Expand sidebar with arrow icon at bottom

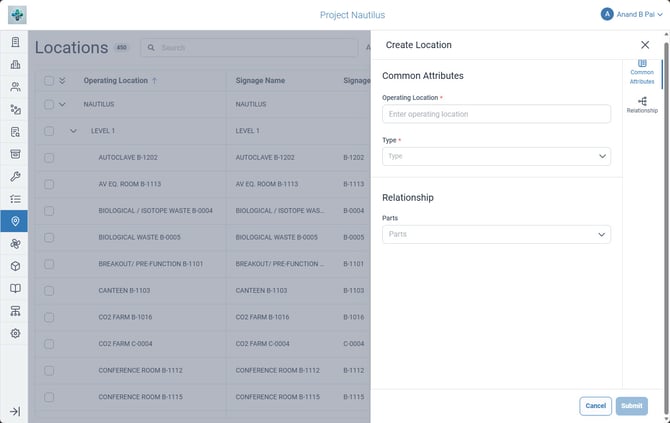tap(15, 411)
